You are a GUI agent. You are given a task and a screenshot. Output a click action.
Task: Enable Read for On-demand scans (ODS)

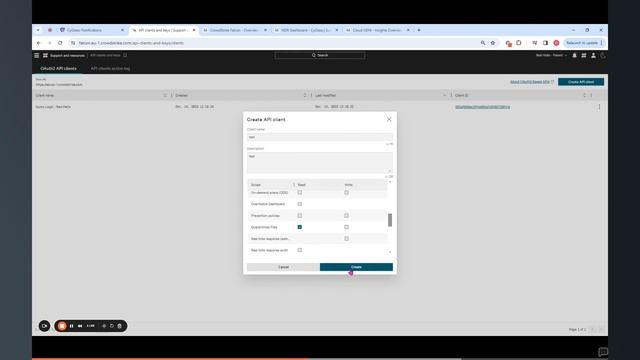[300, 192]
